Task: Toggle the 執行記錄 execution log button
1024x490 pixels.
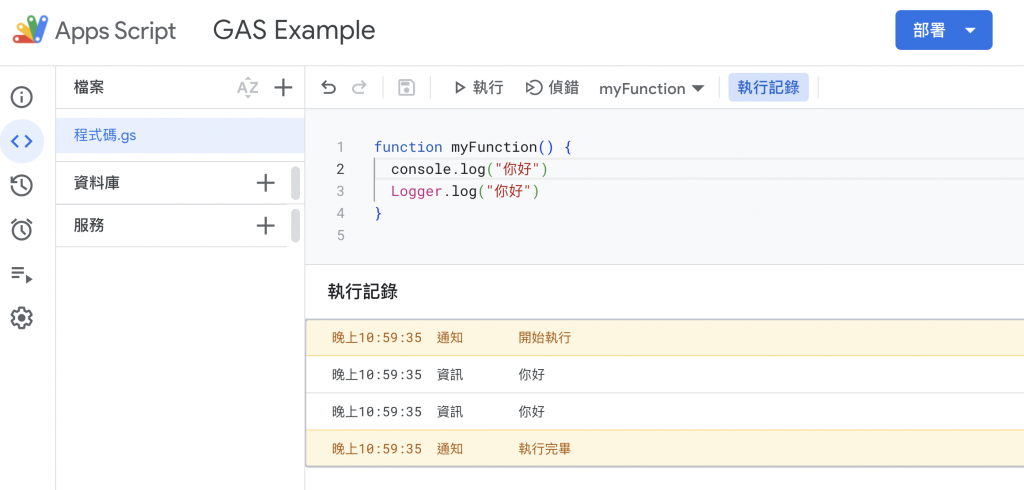Action: point(768,88)
